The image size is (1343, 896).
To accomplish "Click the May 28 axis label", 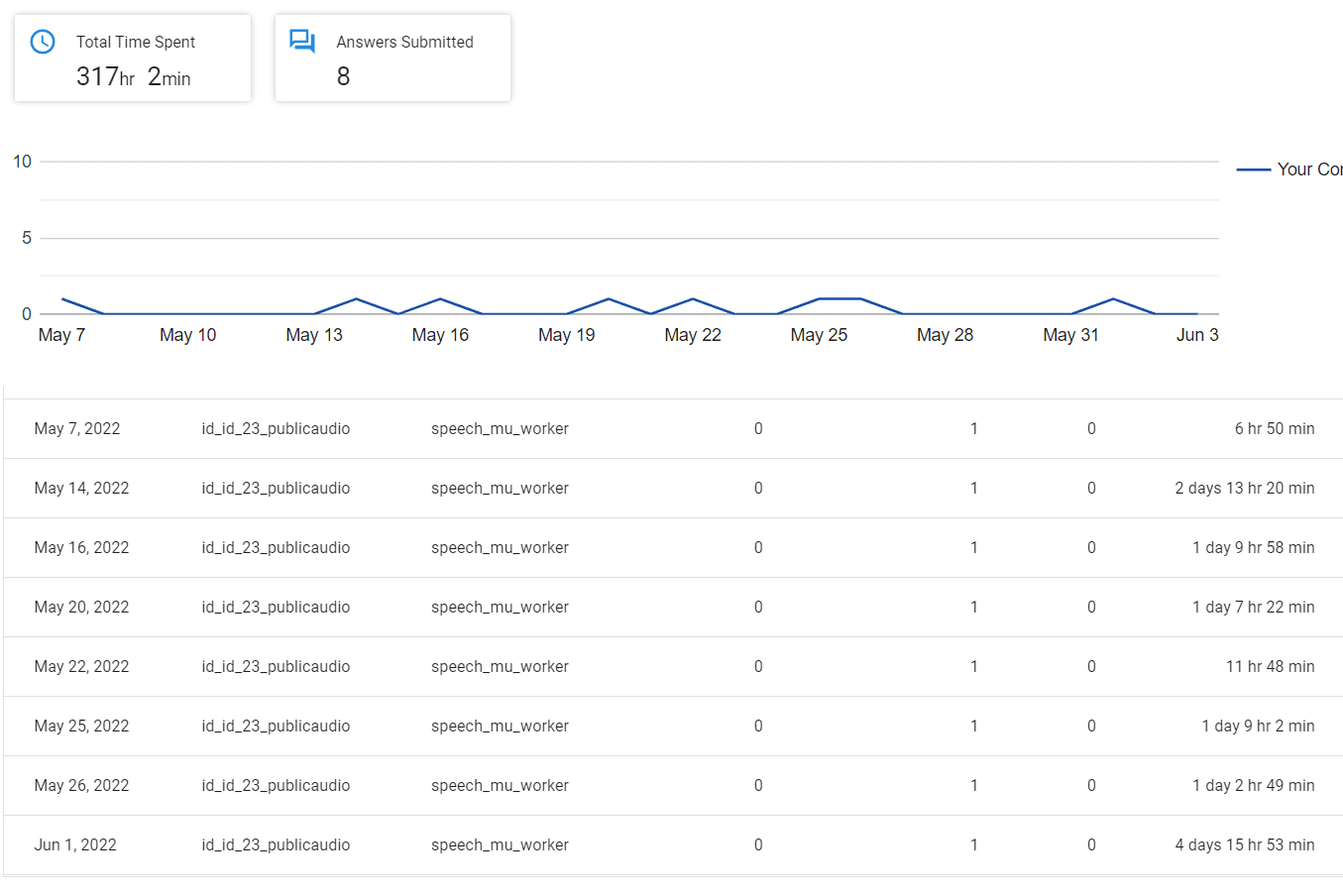I will pyautogui.click(x=946, y=335).
